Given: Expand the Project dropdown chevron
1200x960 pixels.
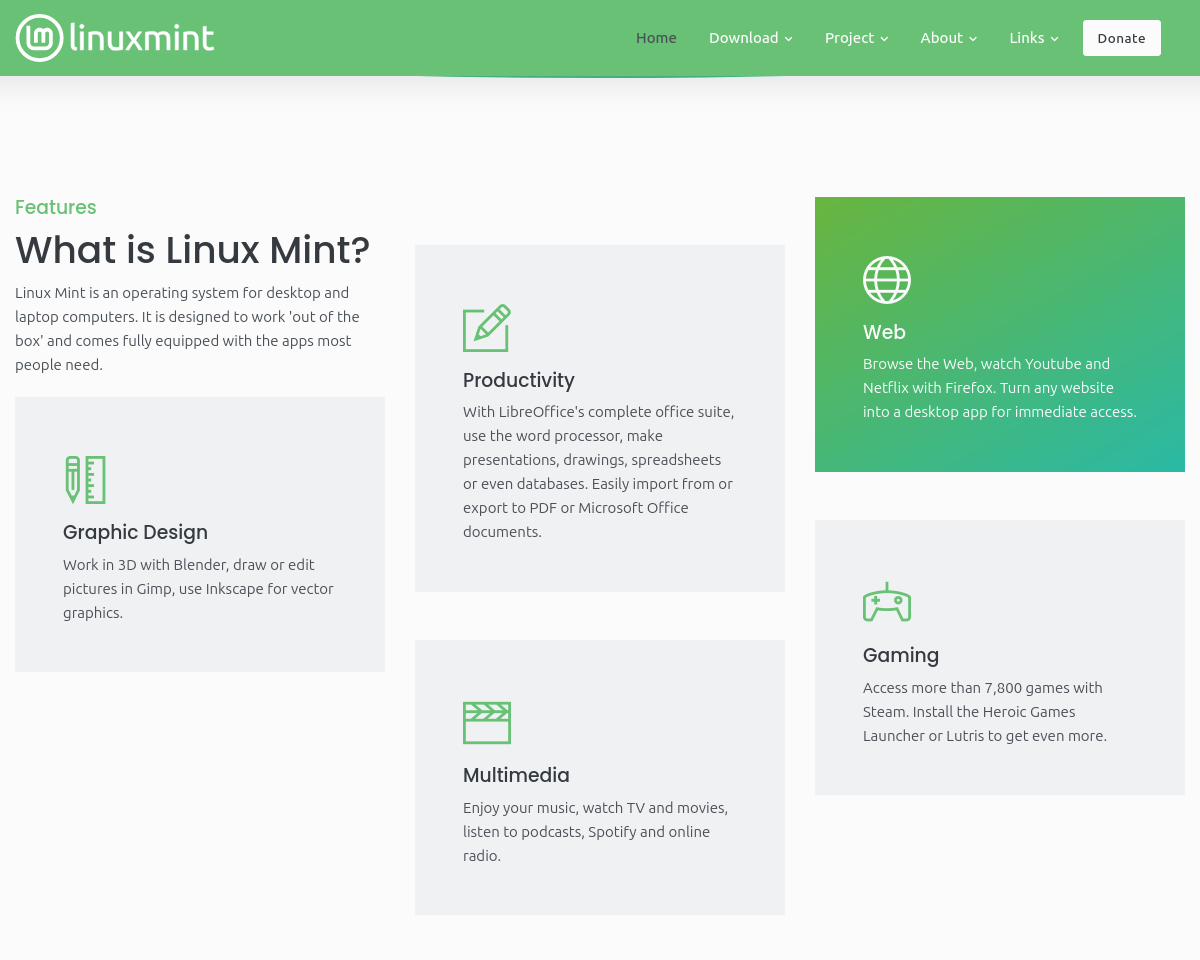Looking at the screenshot, I should 884,39.
